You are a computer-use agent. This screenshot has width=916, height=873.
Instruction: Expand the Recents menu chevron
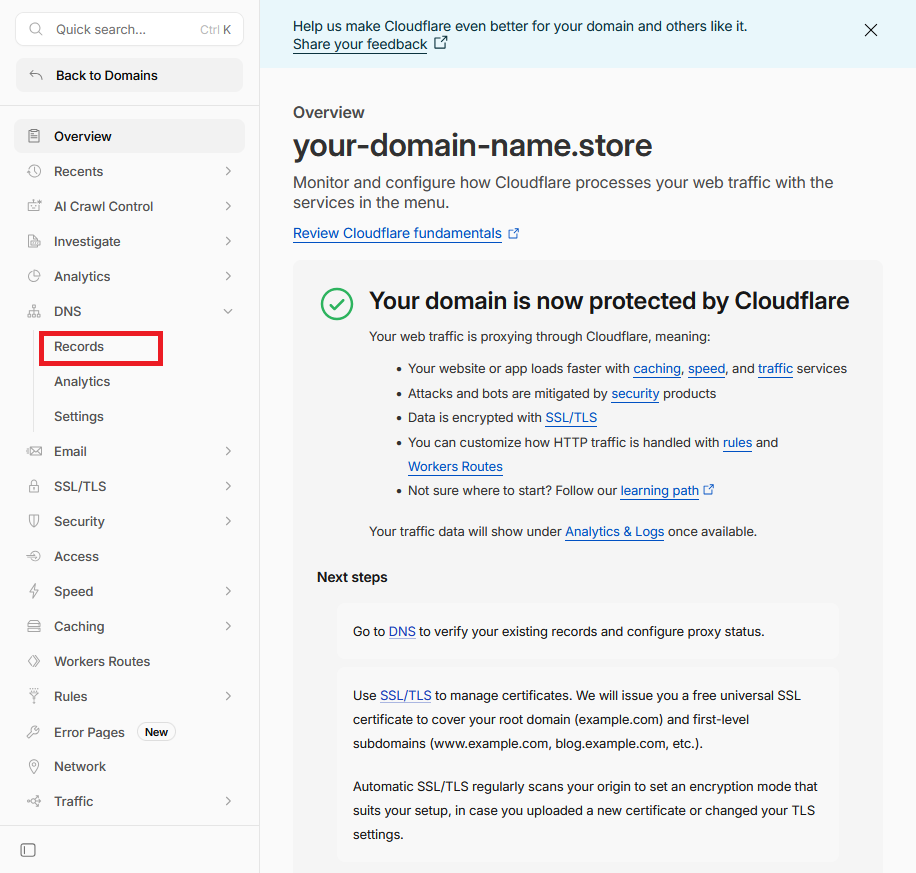pos(228,171)
